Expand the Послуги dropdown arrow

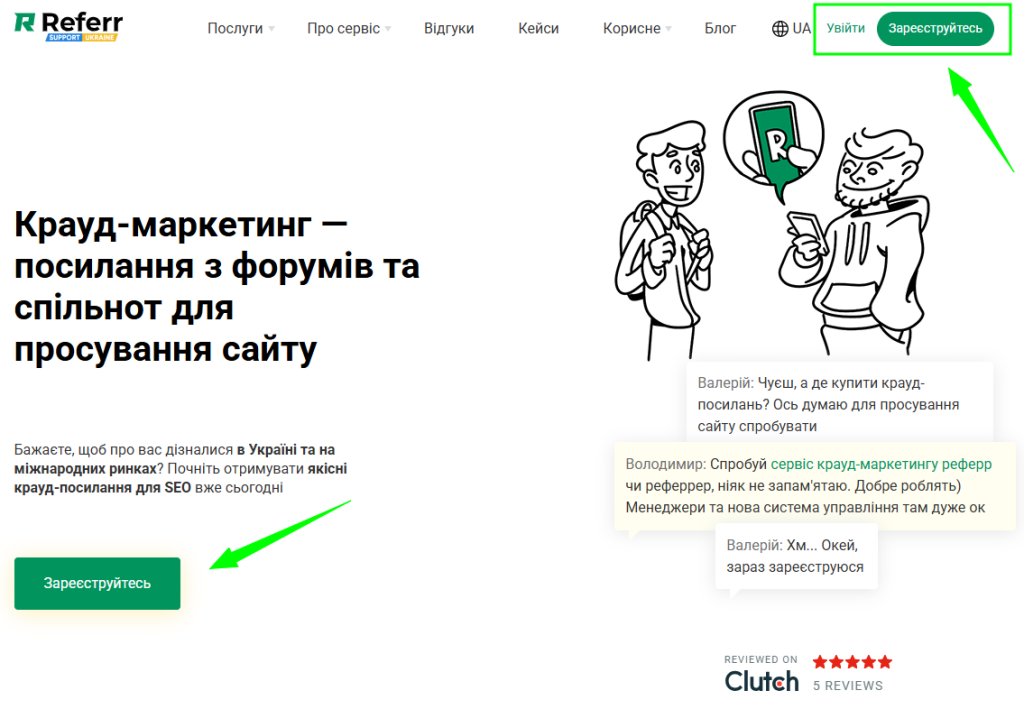272,29
